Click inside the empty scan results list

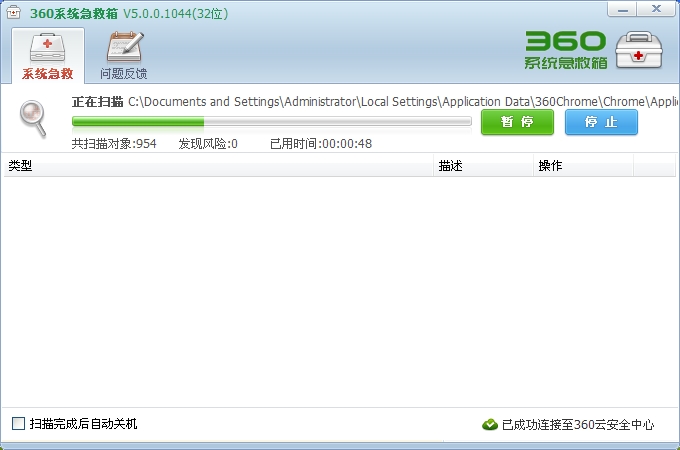tap(340, 290)
